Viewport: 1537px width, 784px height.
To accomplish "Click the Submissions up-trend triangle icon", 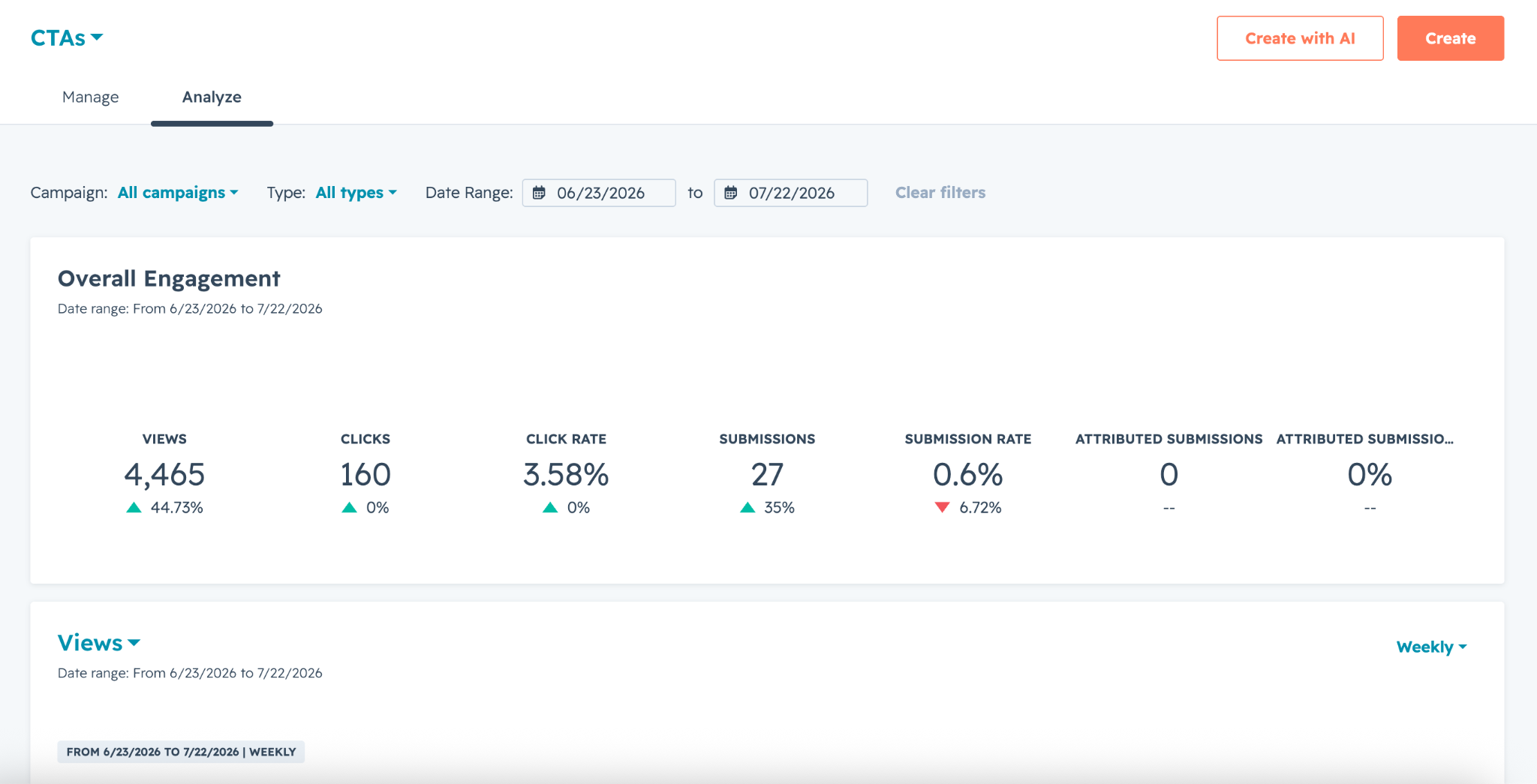I will tap(747, 508).
